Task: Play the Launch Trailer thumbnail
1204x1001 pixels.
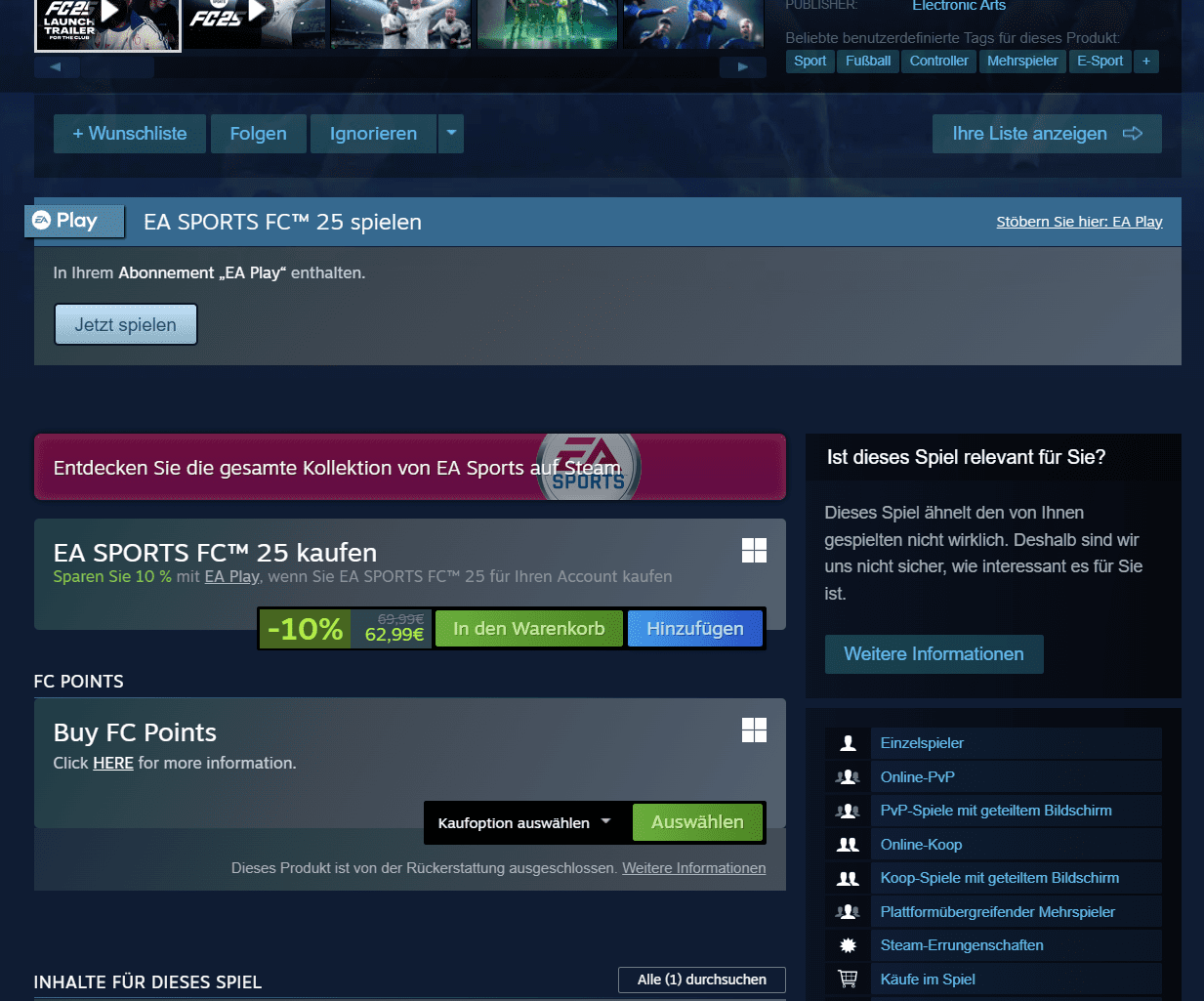Action: [x=107, y=24]
